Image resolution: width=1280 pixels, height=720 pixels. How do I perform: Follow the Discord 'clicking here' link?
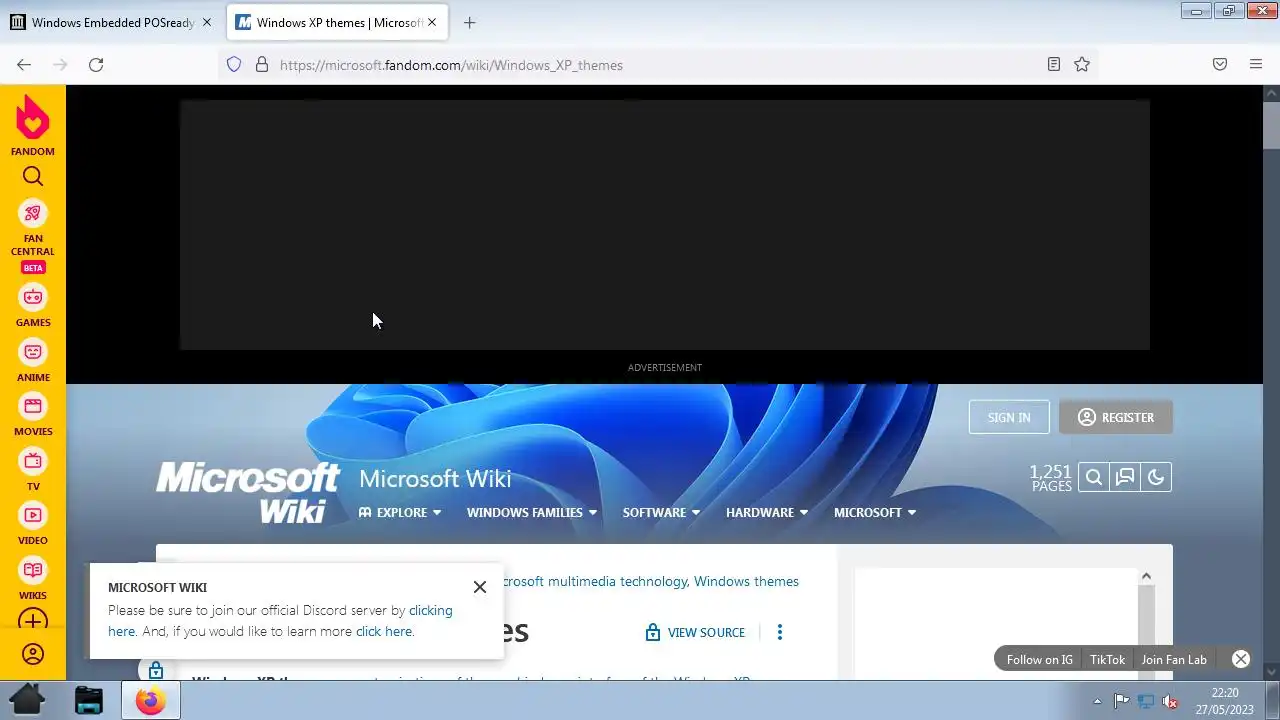430,610
